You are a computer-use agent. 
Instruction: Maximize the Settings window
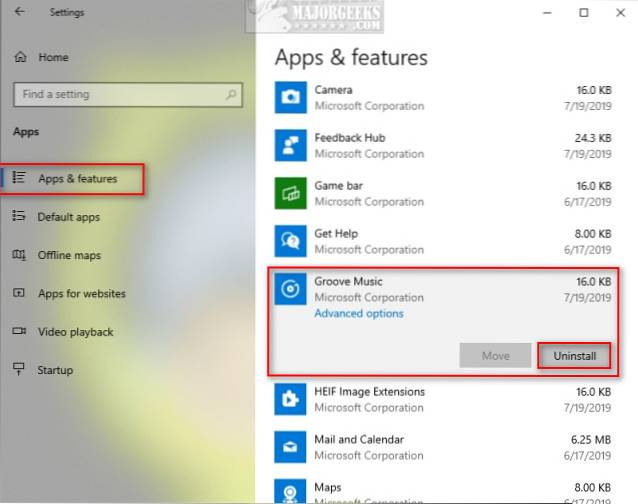pos(583,13)
